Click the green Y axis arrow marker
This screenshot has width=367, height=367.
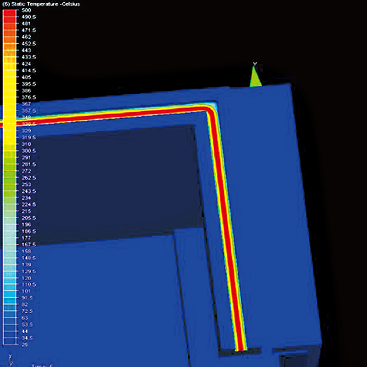pos(255,76)
